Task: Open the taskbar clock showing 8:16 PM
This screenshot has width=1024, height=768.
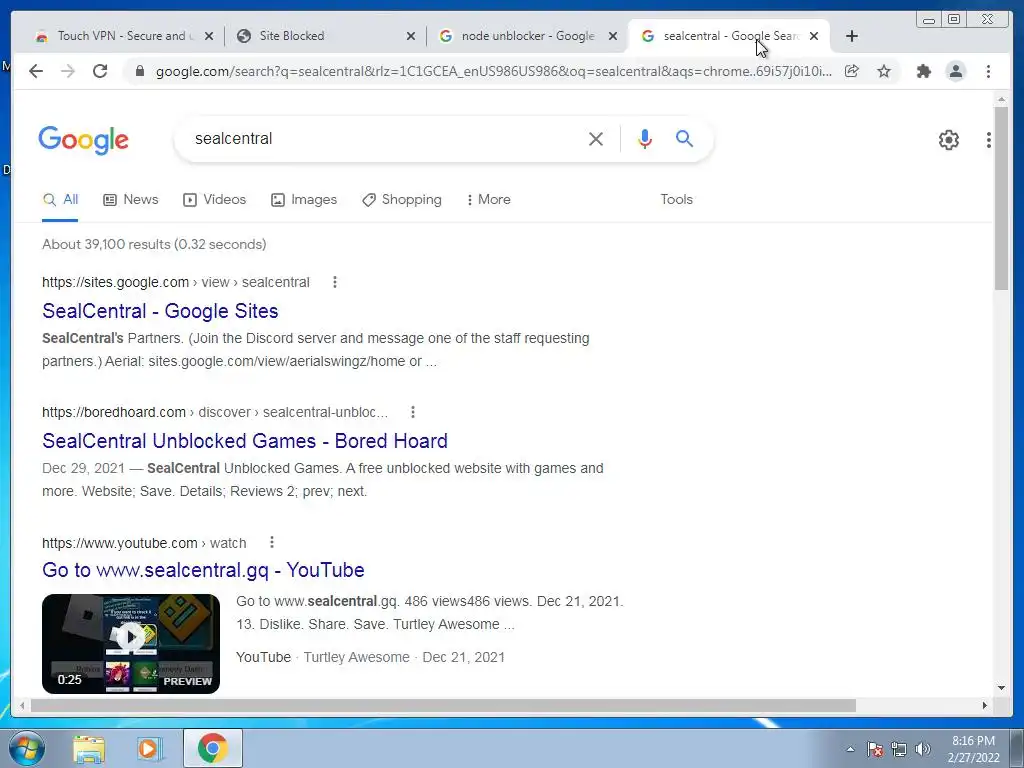Action: [973, 749]
